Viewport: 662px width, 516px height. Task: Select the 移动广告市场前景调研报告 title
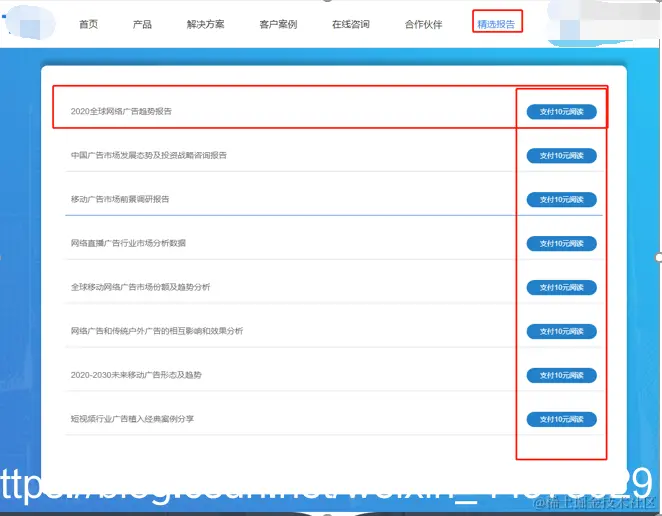click(x=120, y=199)
